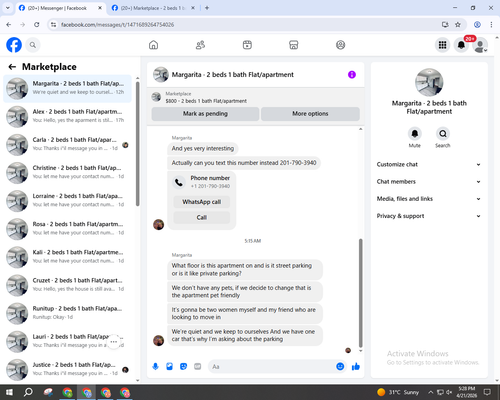Click the chat header listing thumbnail
The width and height of the screenshot is (500, 400).
tap(161, 74)
